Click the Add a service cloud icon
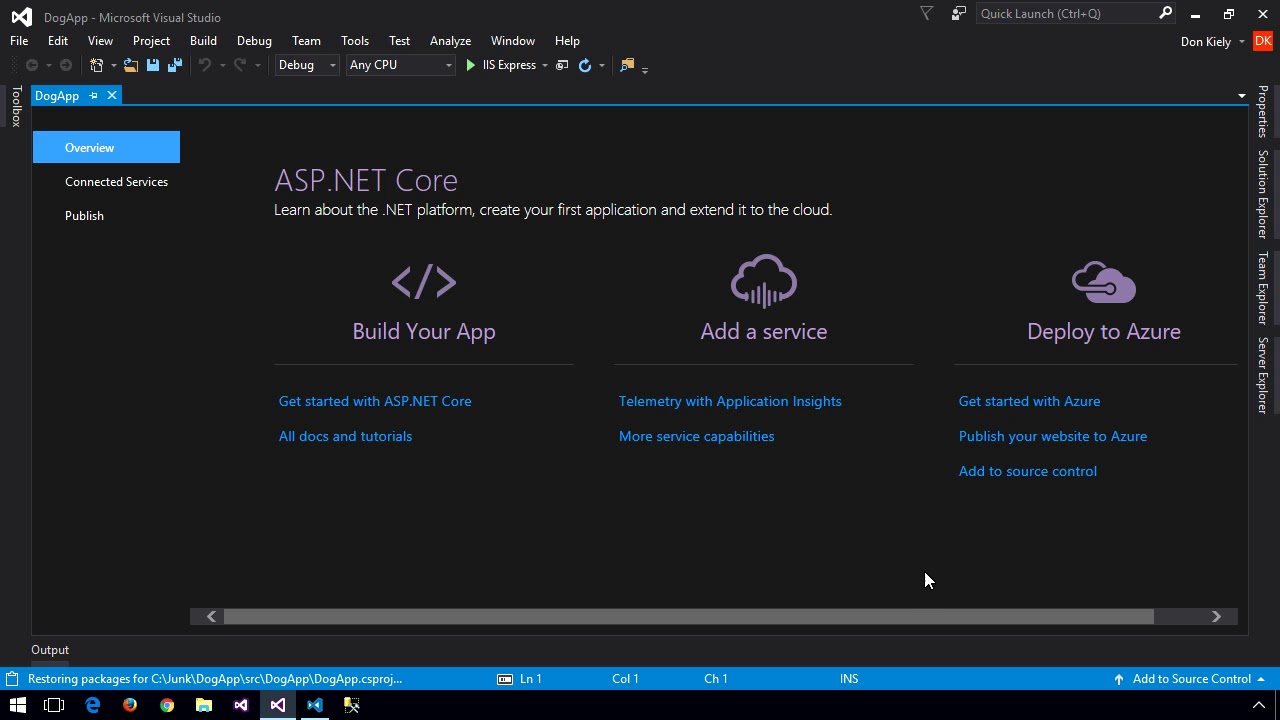This screenshot has width=1280, height=720. tap(764, 280)
